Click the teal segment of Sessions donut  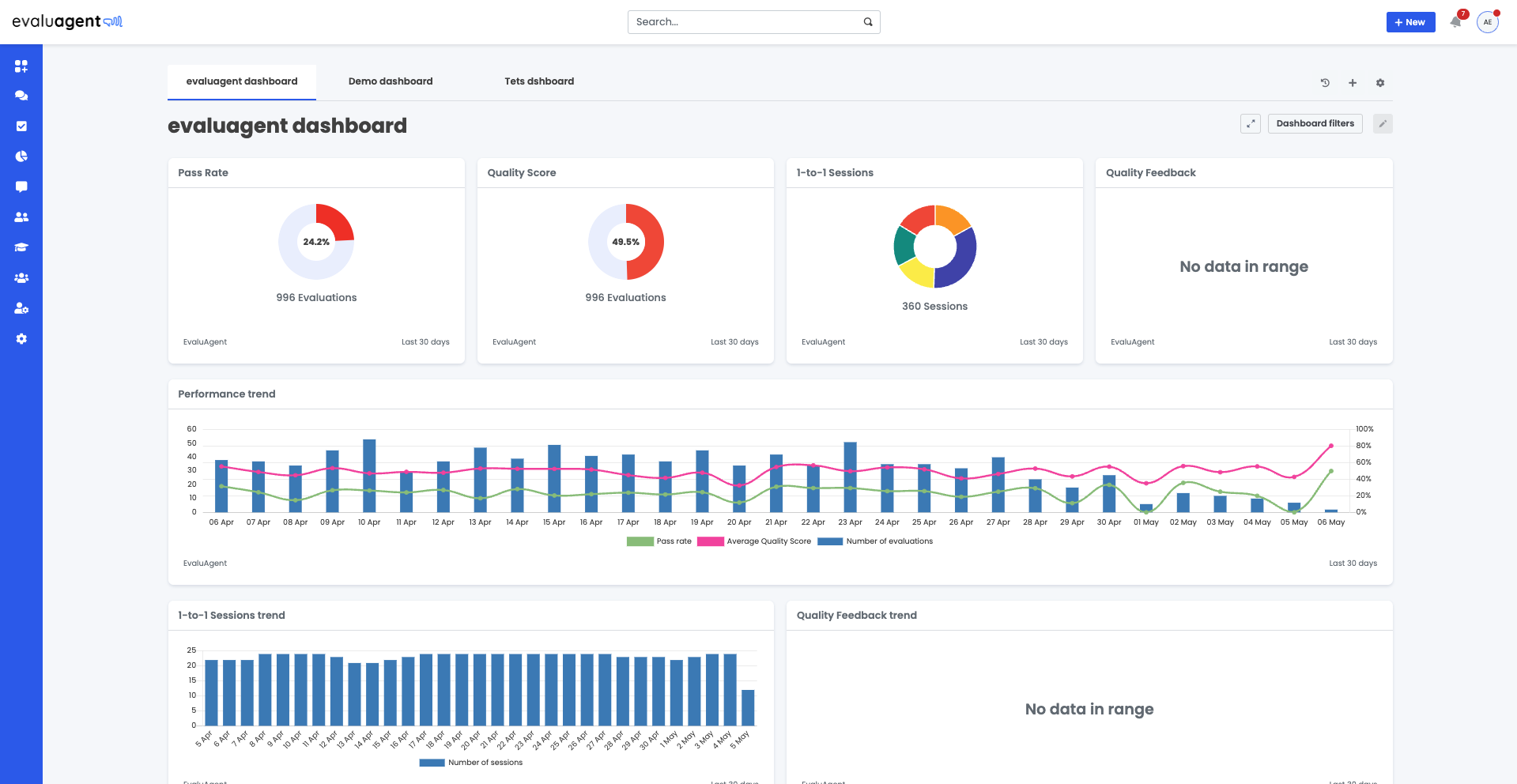(x=904, y=244)
